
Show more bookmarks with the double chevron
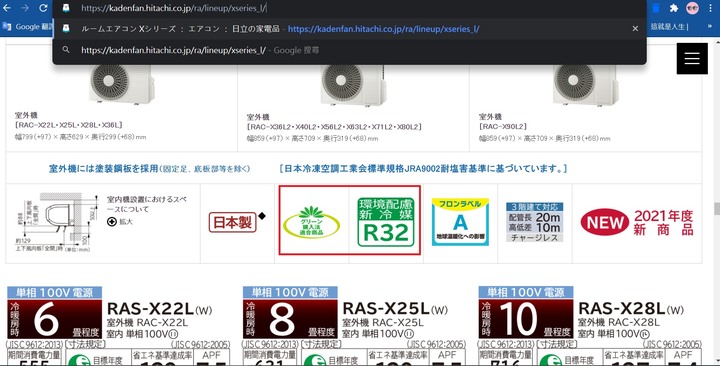(709, 27)
